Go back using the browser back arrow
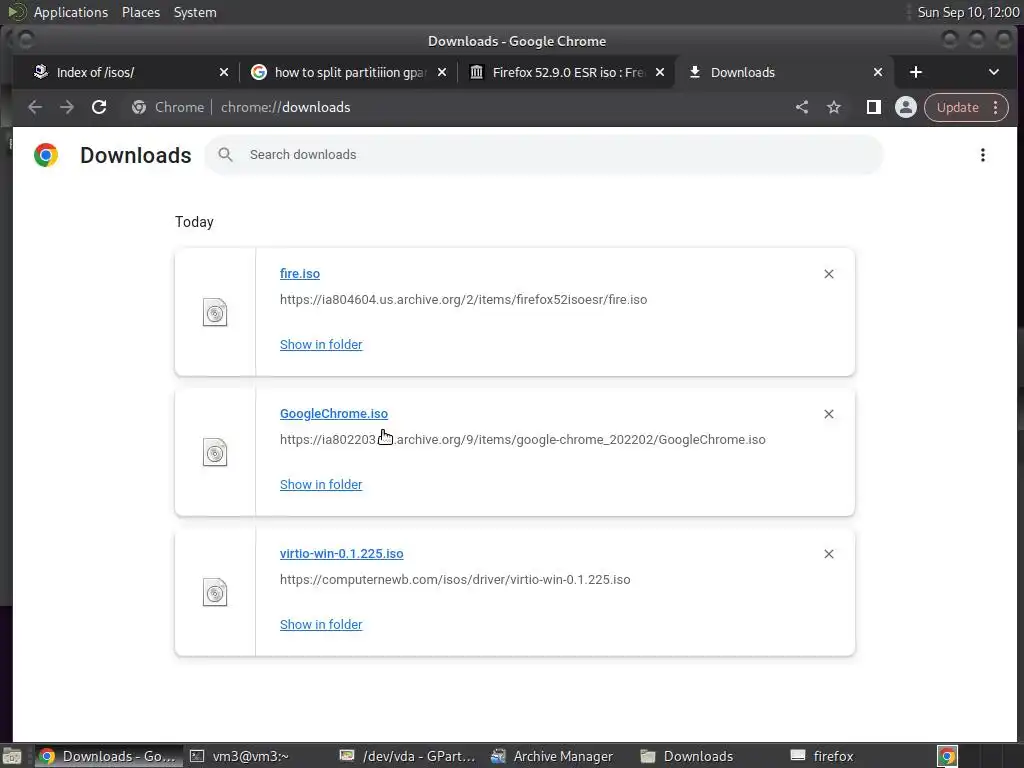 point(35,107)
